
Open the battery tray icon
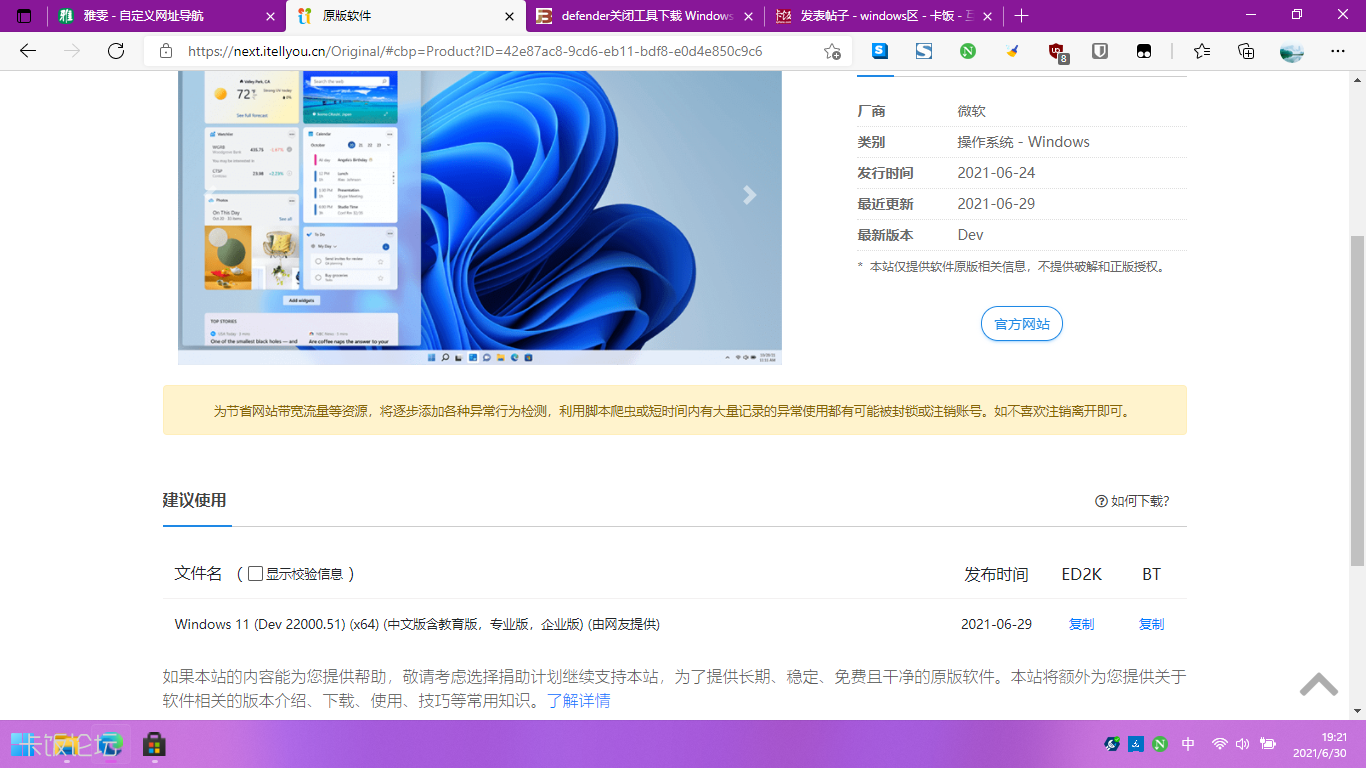pos(1268,744)
